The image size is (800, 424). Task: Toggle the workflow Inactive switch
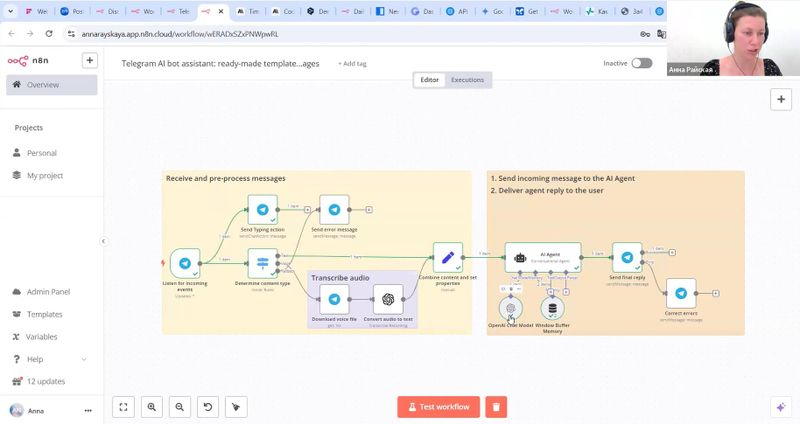click(641, 63)
